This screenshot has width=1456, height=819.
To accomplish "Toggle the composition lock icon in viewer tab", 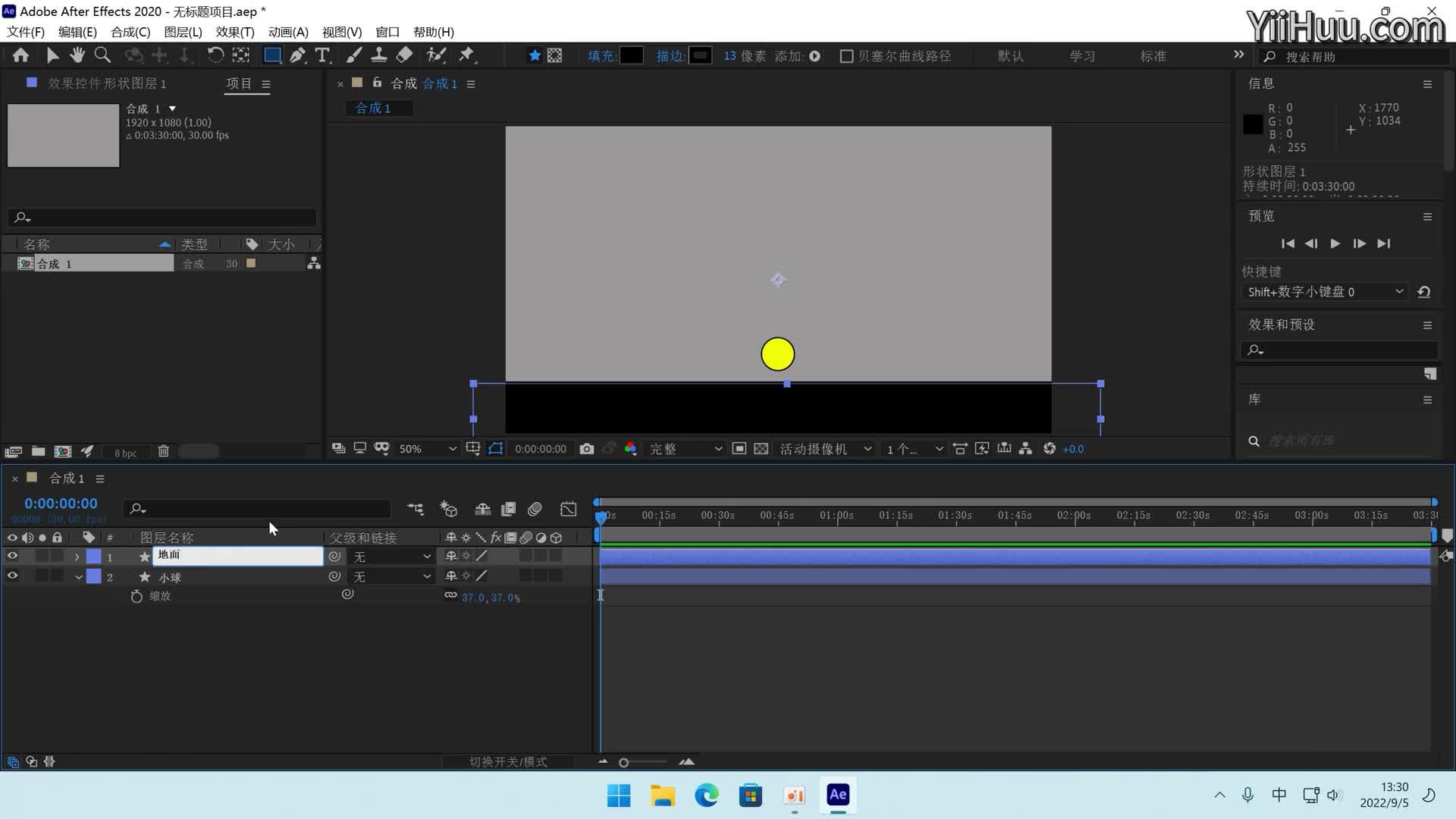I will (377, 83).
